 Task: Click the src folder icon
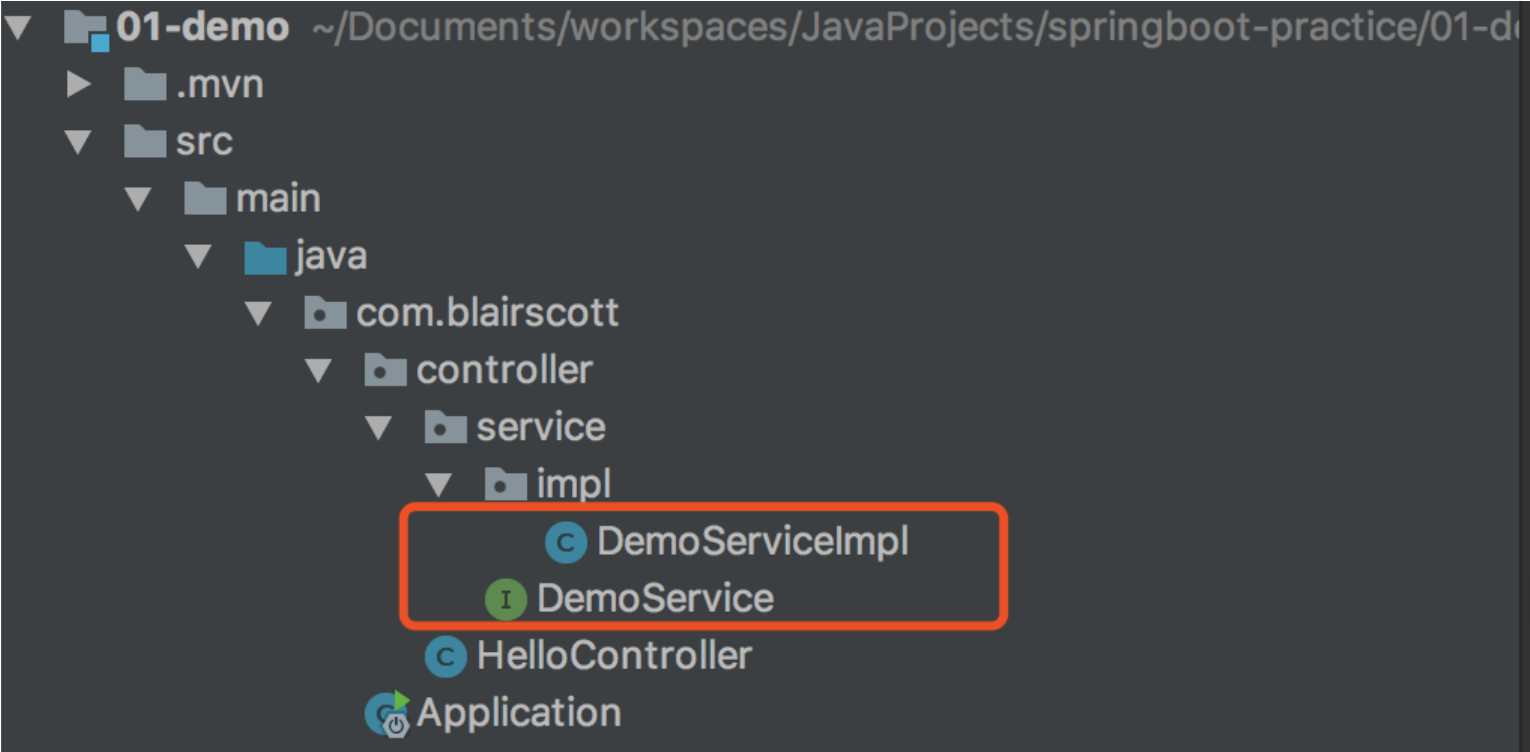click(x=145, y=142)
